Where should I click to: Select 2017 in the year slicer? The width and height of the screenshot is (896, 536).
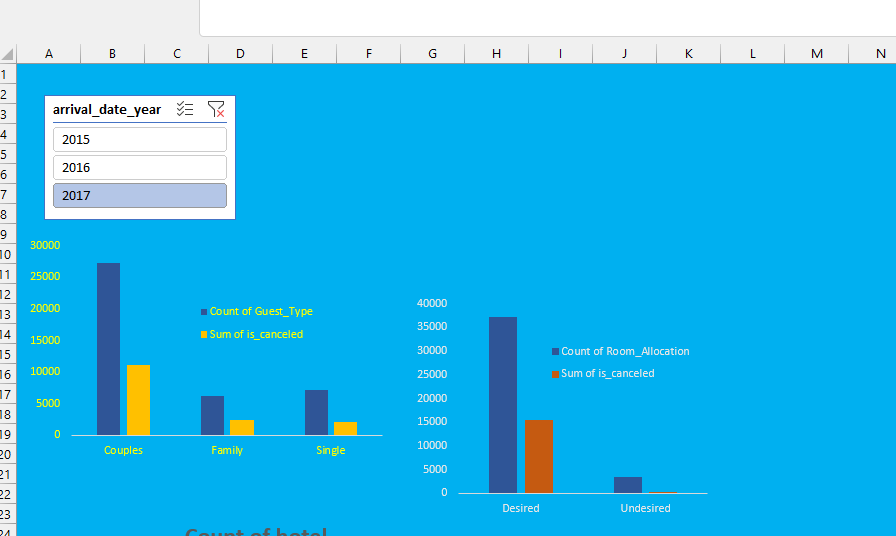[140, 195]
